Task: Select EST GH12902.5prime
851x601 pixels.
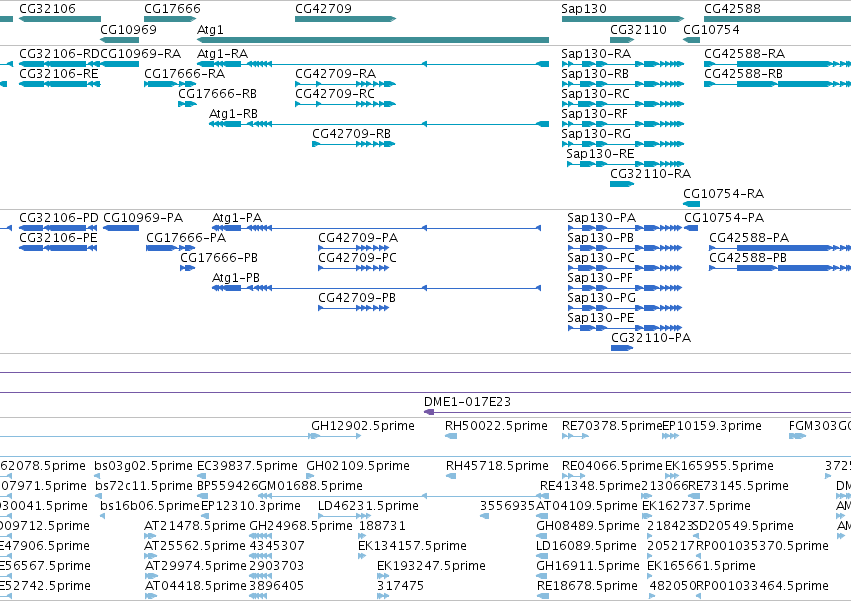Action: (x=334, y=436)
